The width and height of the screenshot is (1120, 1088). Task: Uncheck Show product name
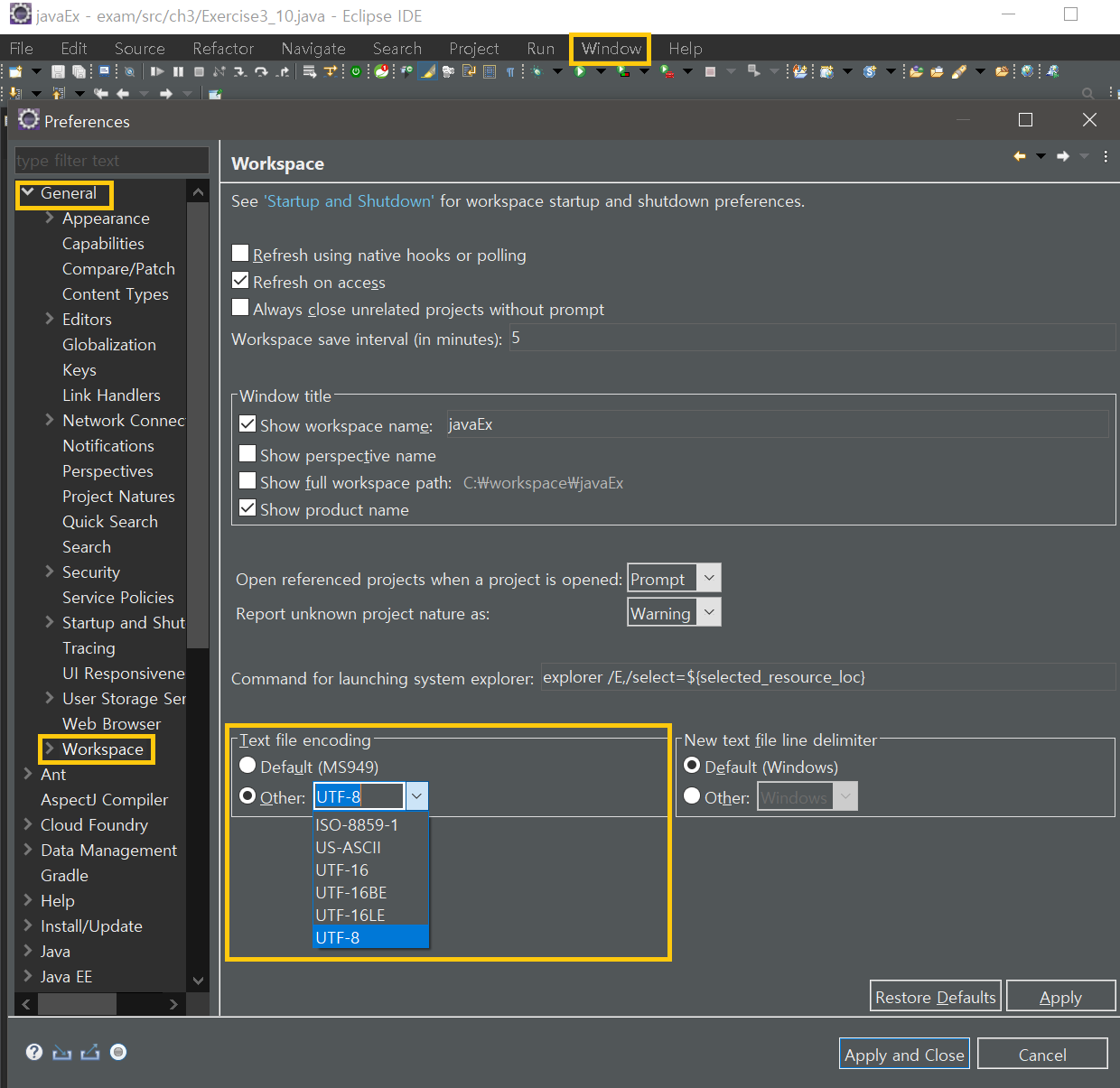tap(247, 507)
